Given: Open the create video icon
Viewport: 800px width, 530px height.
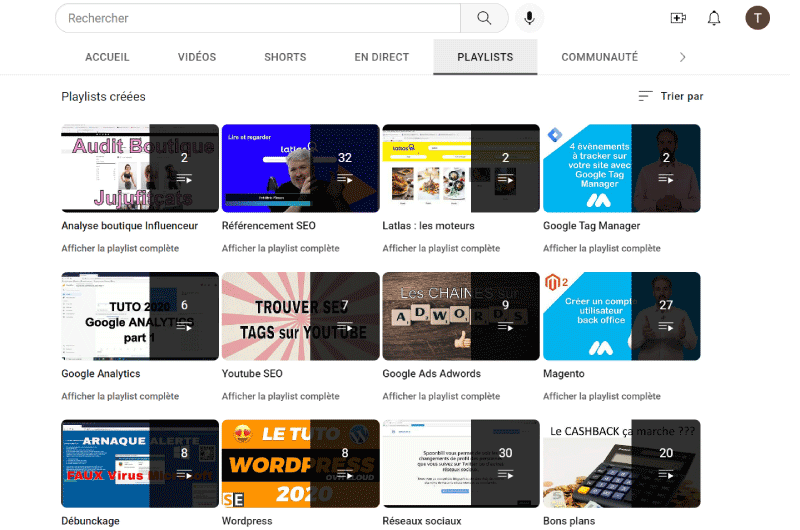Looking at the screenshot, I should (678, 18).
